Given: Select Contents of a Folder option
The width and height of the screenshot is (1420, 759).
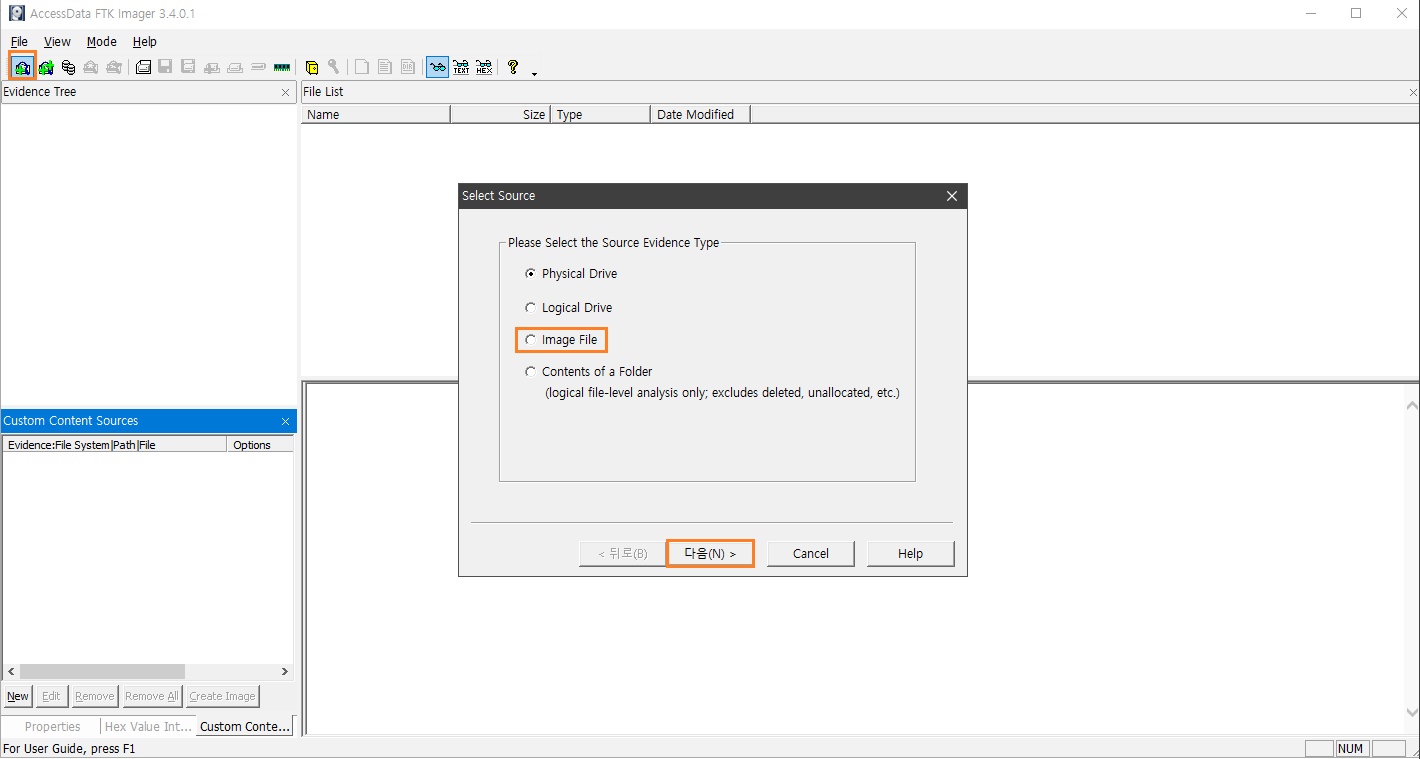Looking at the screenshot, I should (x=530, y=372).
